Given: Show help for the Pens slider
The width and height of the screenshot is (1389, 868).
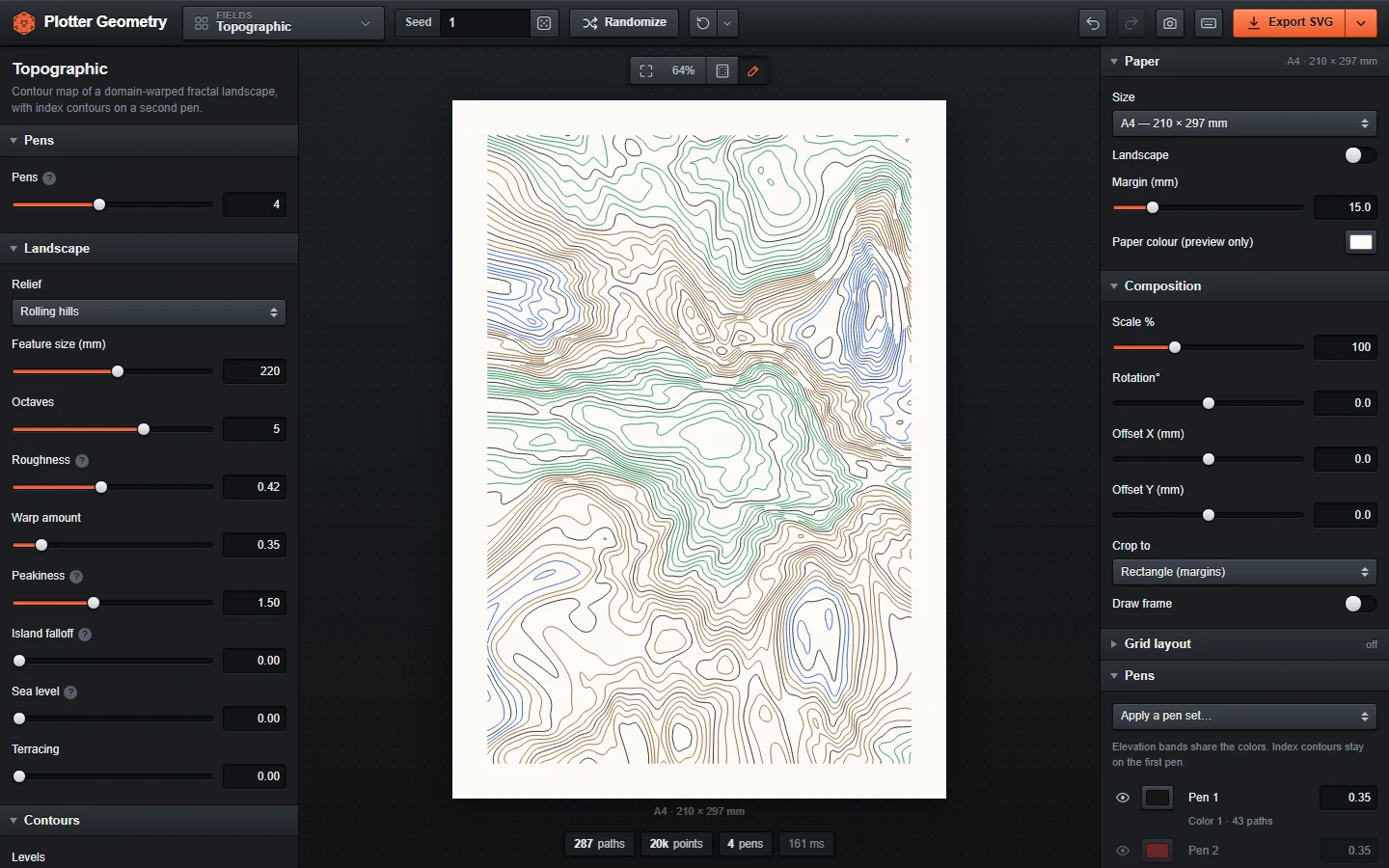Looking at the screenshot, I should coord(49,178).
